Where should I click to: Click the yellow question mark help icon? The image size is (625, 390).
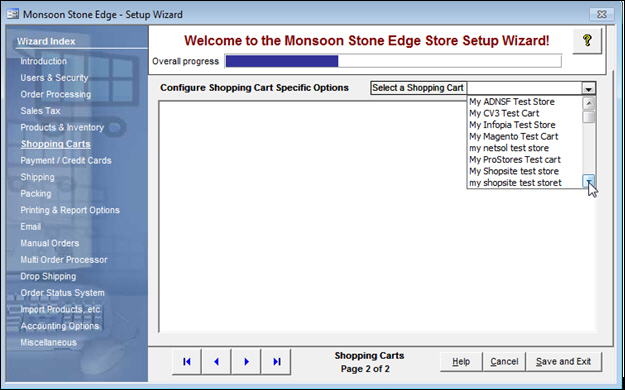587,41
